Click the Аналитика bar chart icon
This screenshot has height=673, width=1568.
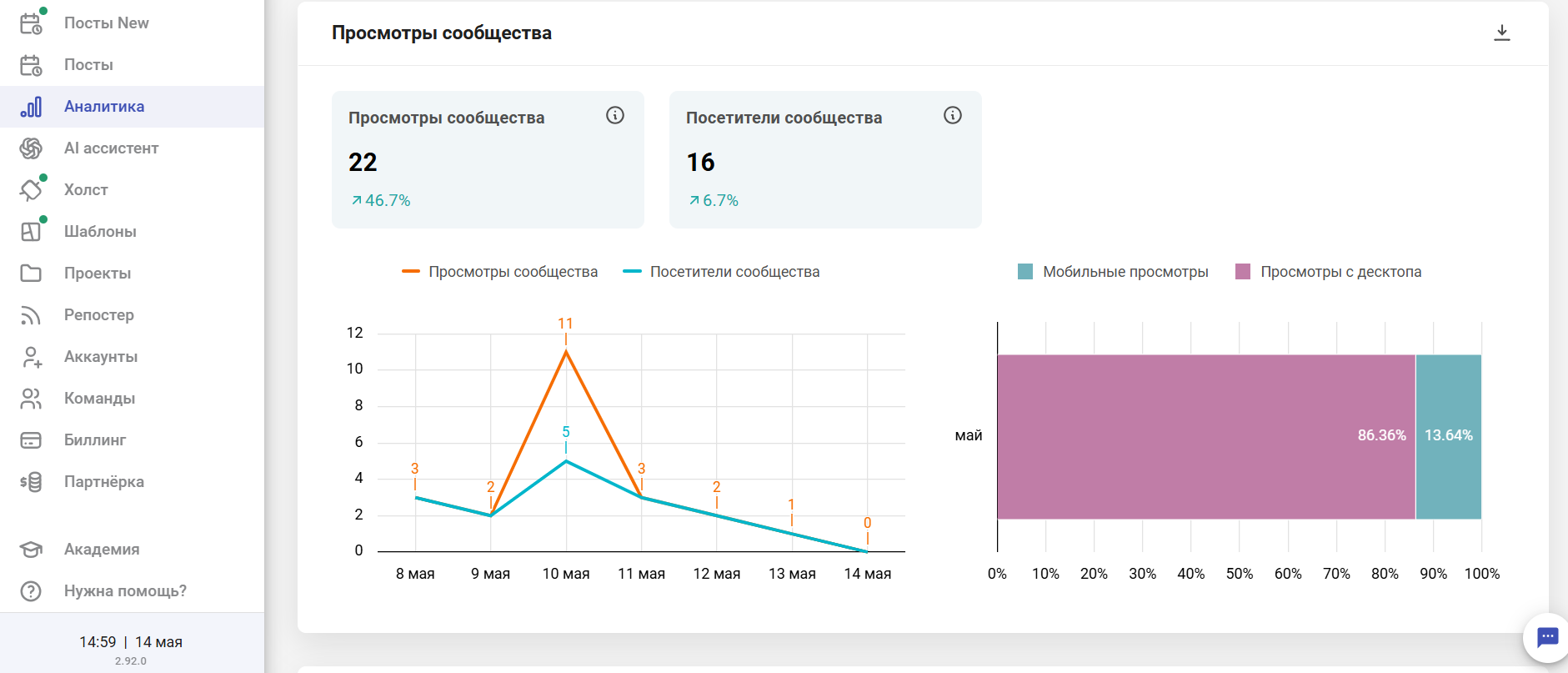(x=31, y=107)
